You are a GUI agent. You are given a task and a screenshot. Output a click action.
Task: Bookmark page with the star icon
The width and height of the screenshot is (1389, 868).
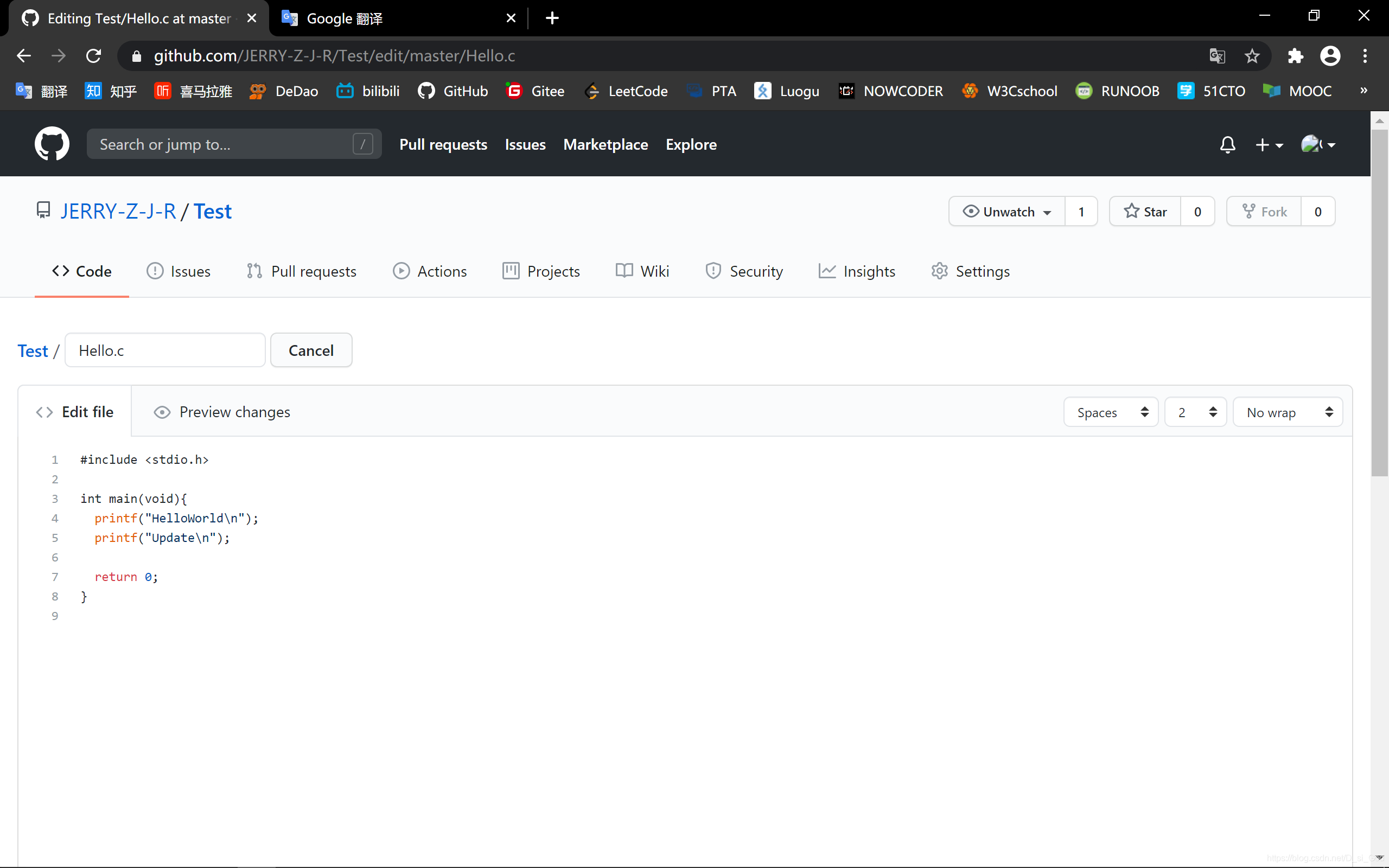pos(1252,56)
